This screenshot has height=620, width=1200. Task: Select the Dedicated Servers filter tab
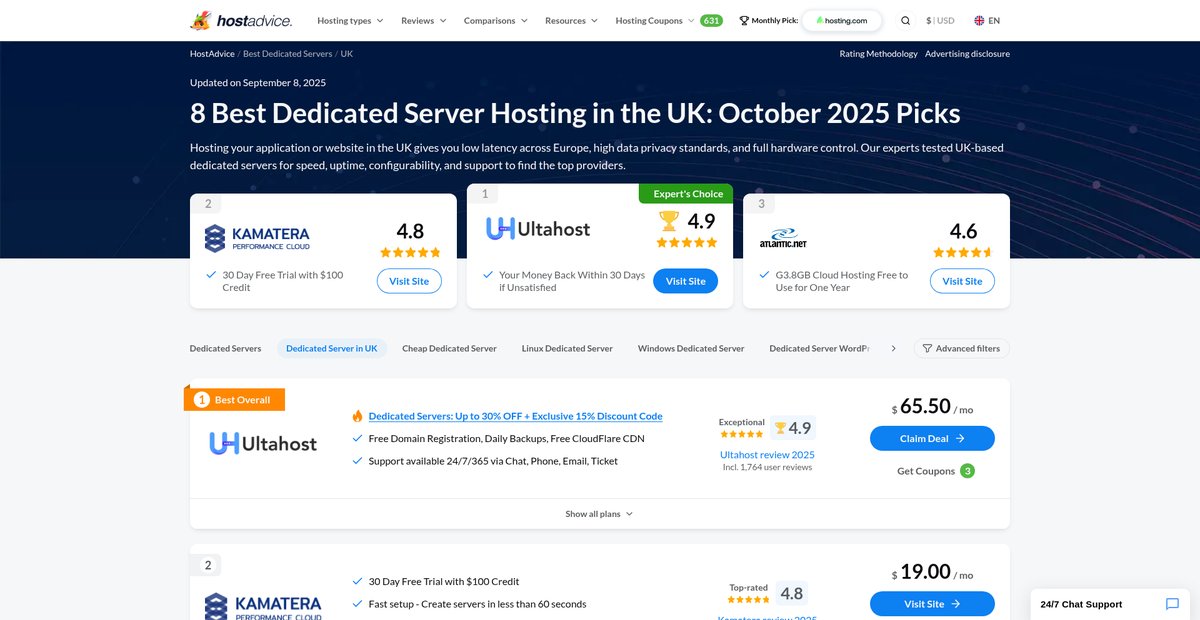(225, 348)
